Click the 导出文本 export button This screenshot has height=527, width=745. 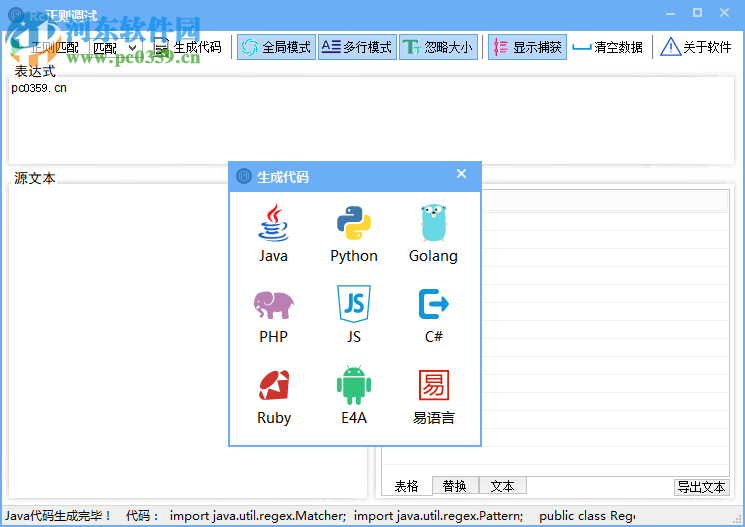[702, 487]
